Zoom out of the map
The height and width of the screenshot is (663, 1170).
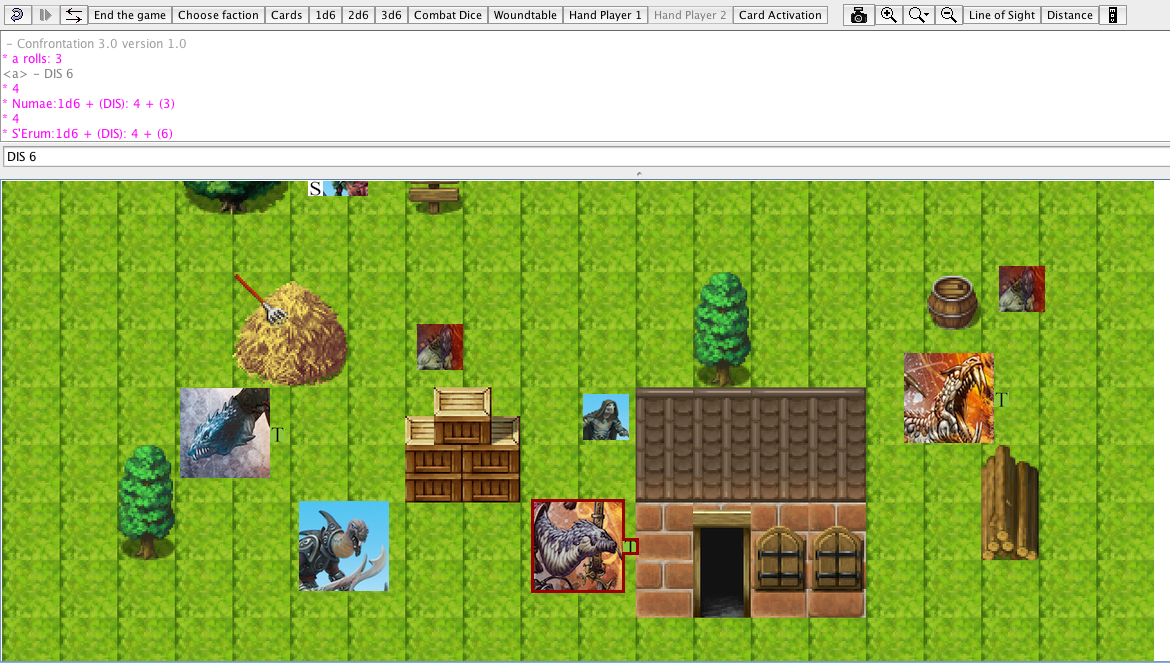[949, 15]
